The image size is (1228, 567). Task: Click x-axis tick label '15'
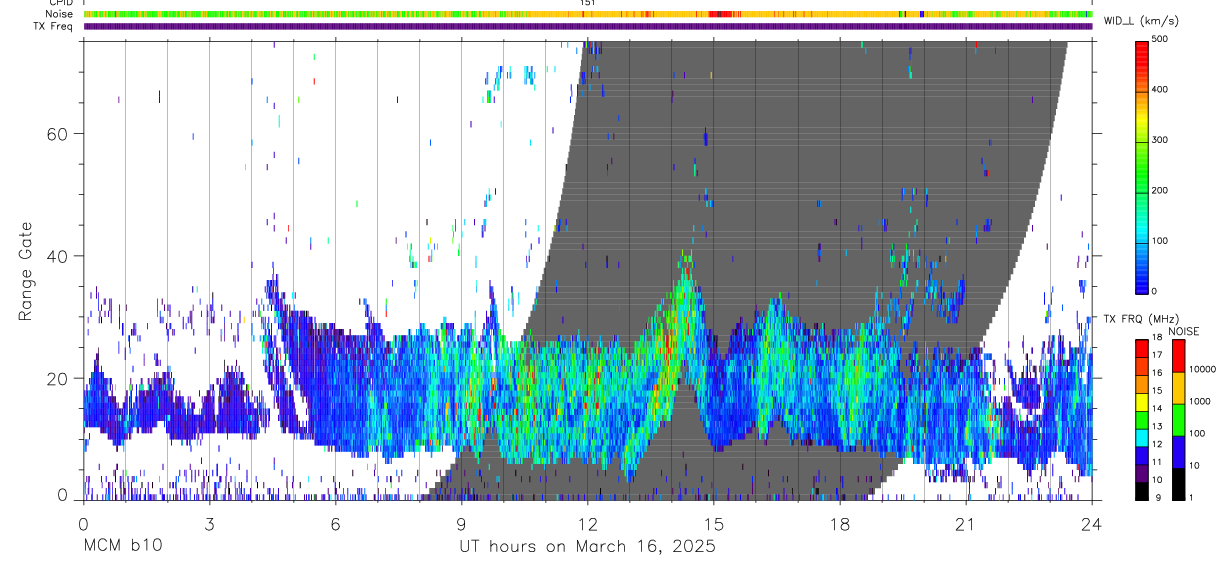pos(714,523)
